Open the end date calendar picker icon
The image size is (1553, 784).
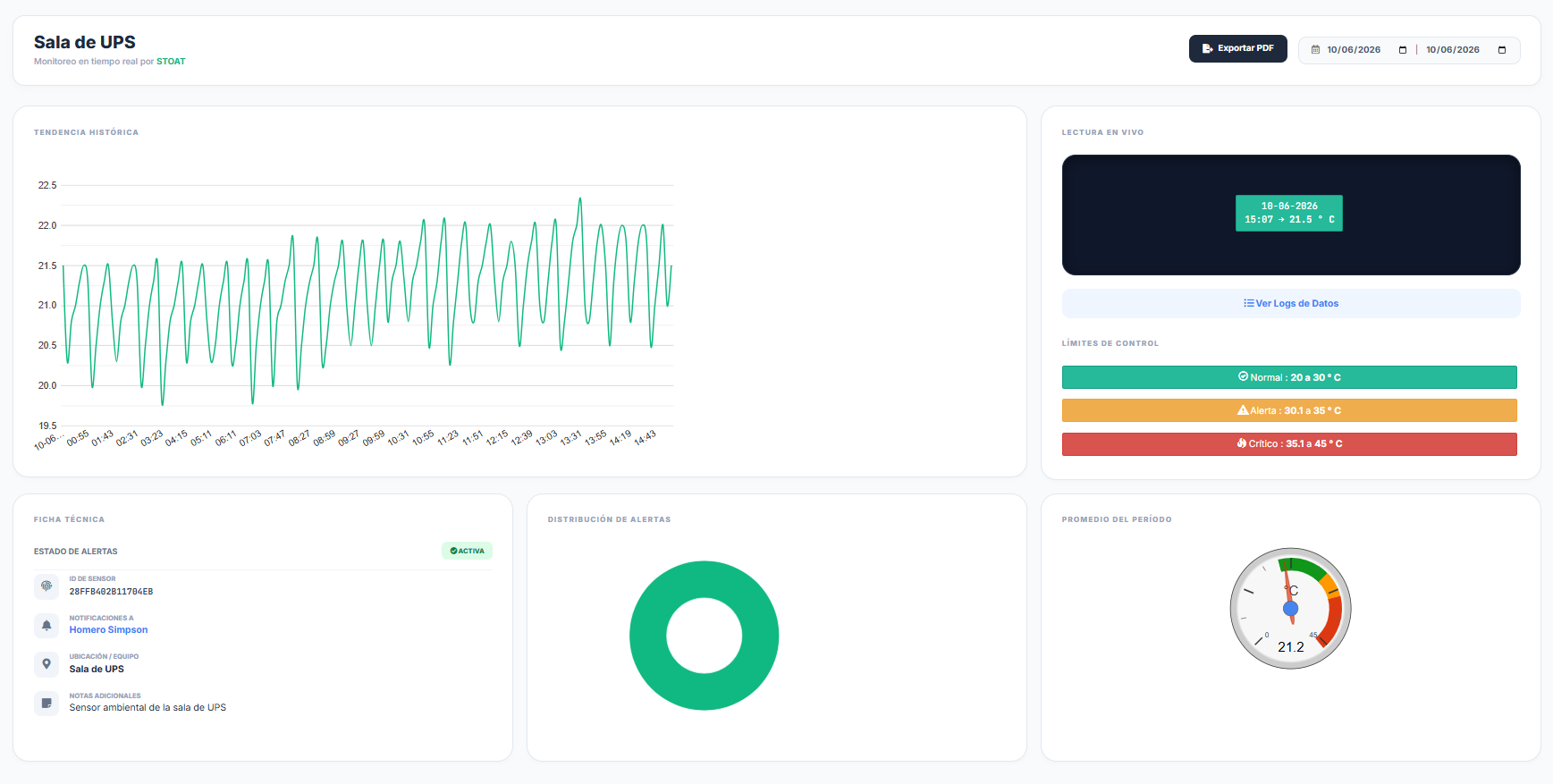tap(1502, 50)
